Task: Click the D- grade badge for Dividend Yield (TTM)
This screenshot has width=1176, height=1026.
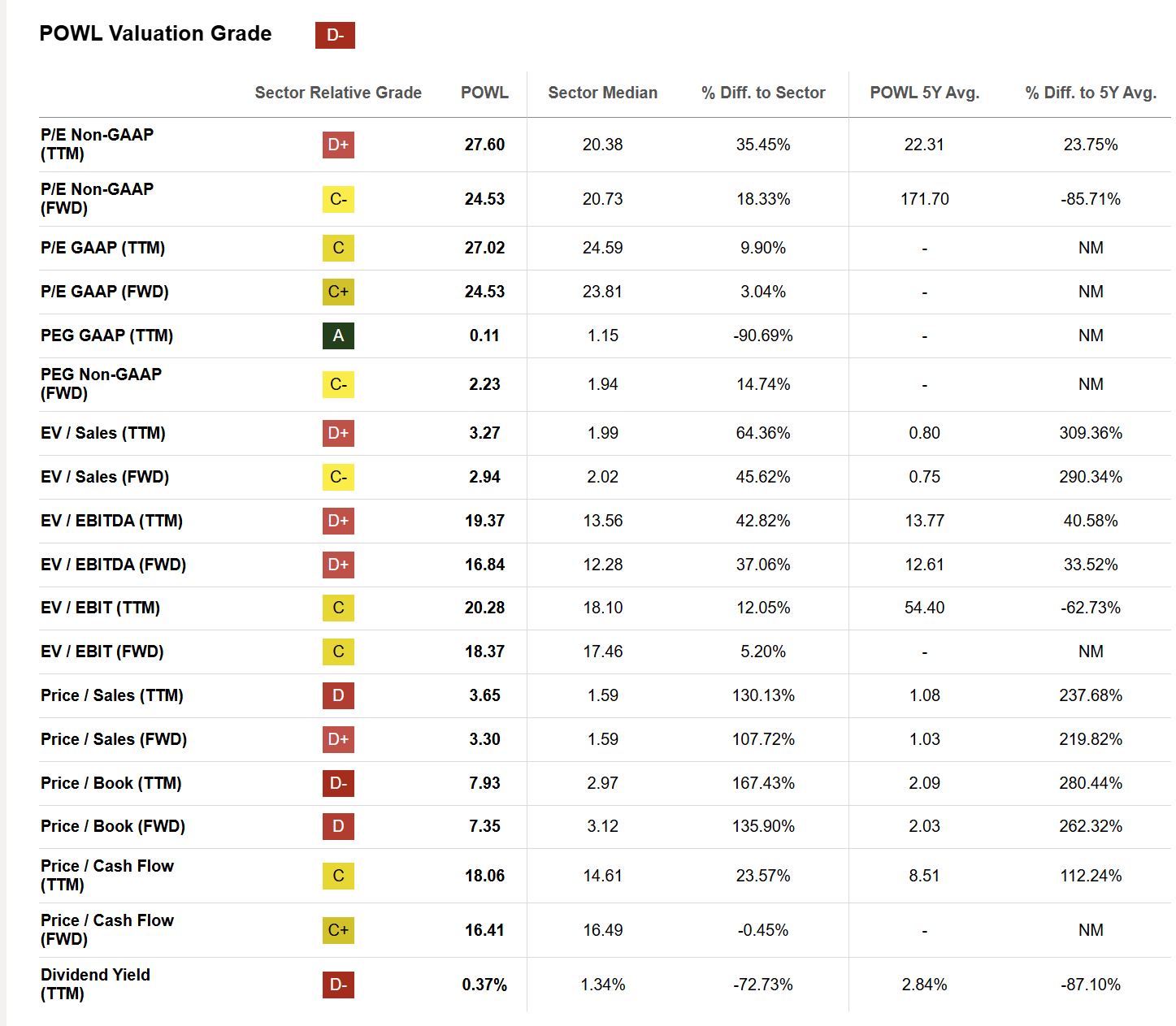Action: point(338,985)
